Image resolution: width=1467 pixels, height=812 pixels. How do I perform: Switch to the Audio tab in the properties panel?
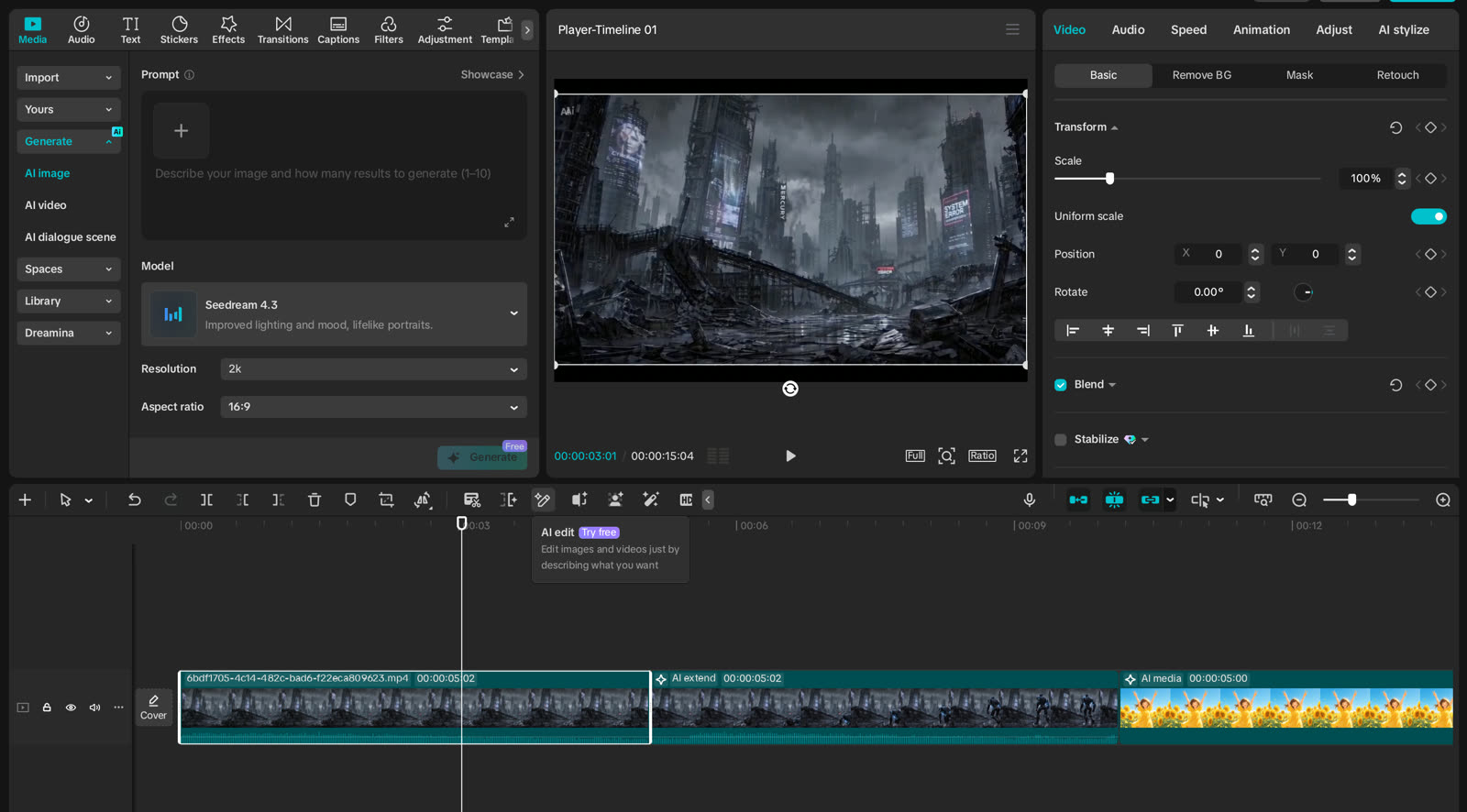(x=1128, y=29)
